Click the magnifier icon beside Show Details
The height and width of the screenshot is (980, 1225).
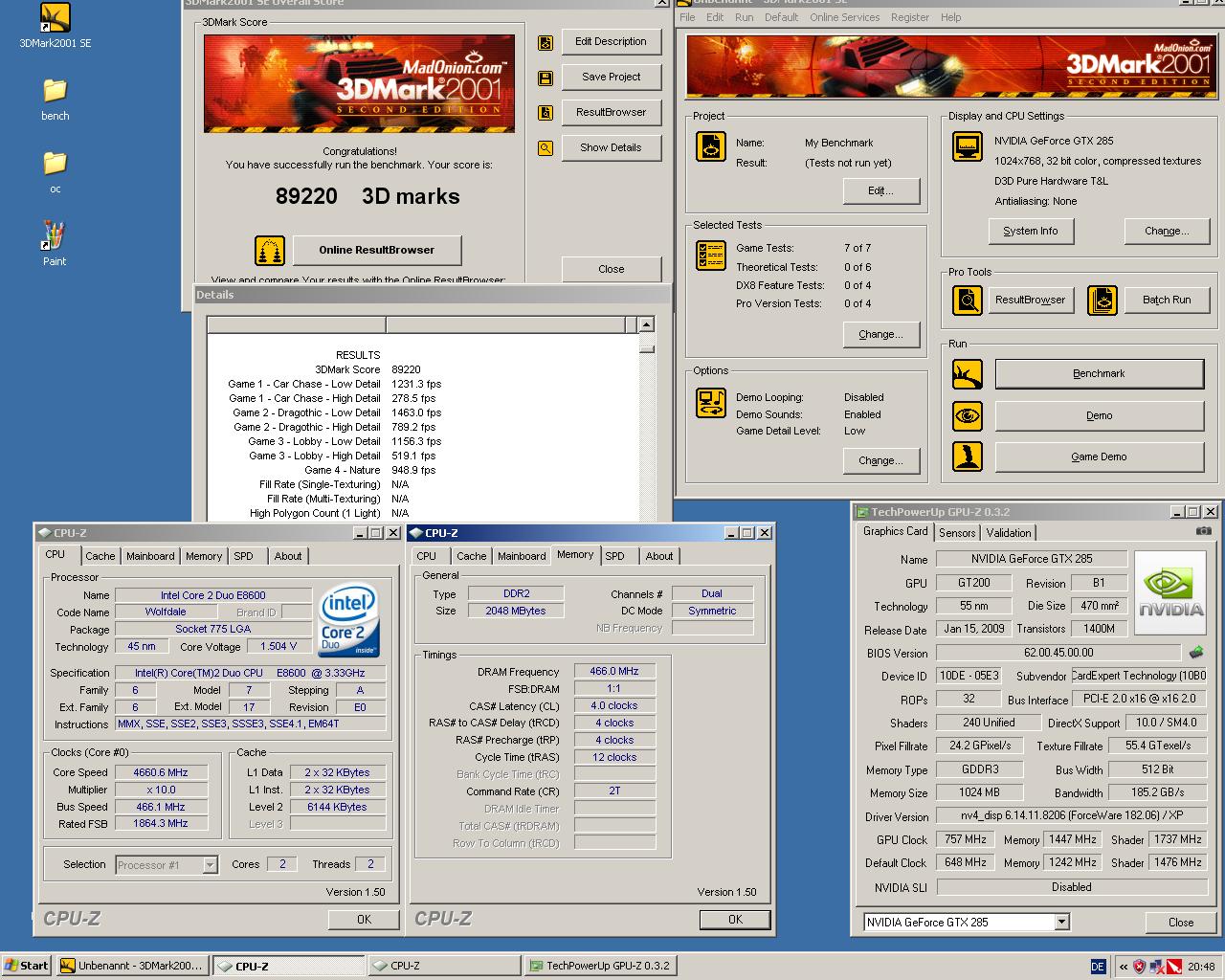[546, 148]
